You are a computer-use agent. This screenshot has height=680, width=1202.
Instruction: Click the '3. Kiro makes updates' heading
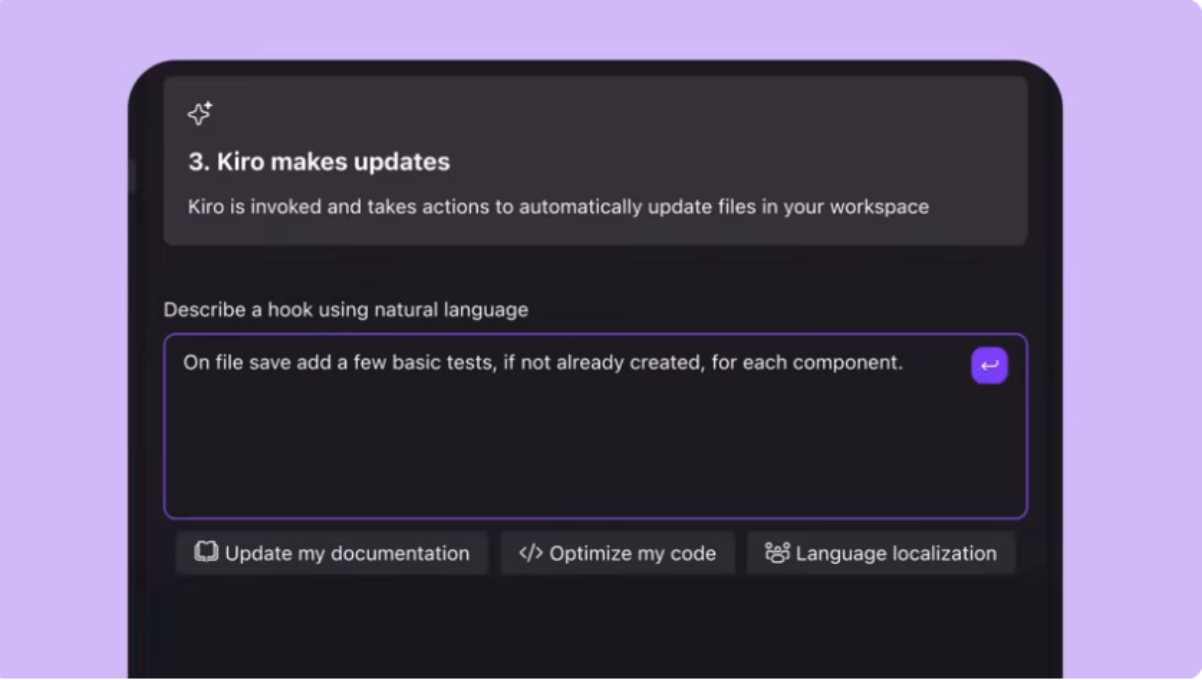tap(319, 162)
